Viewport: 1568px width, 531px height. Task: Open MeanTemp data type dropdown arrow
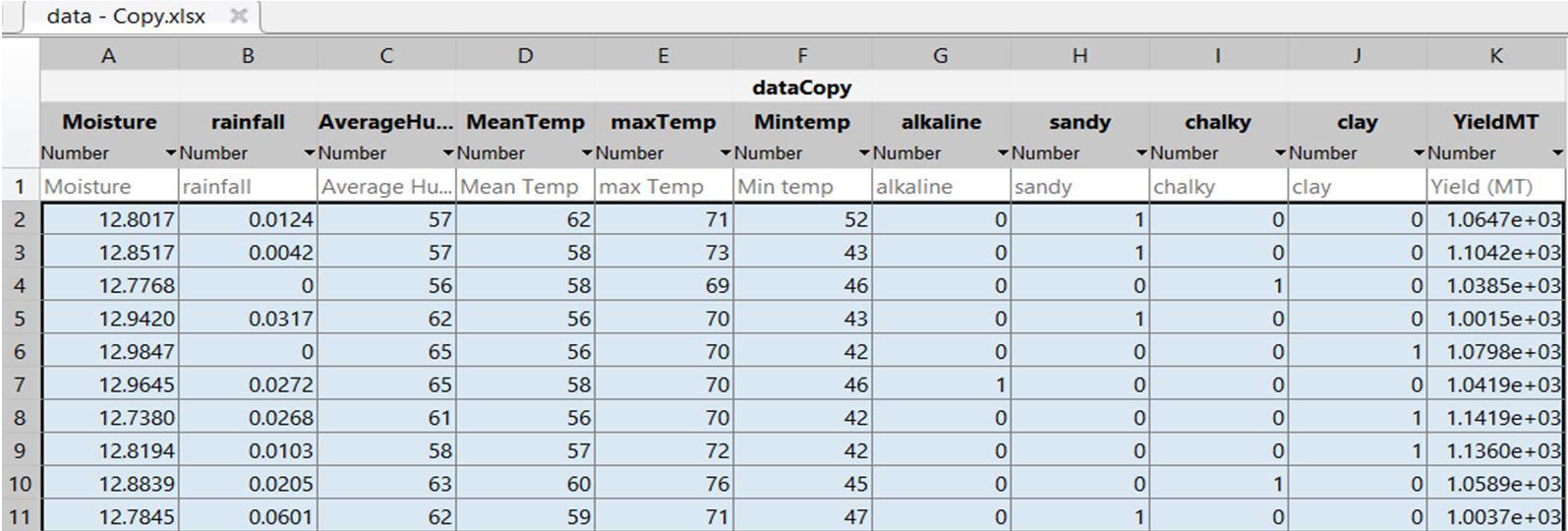(x=587, y=153)
